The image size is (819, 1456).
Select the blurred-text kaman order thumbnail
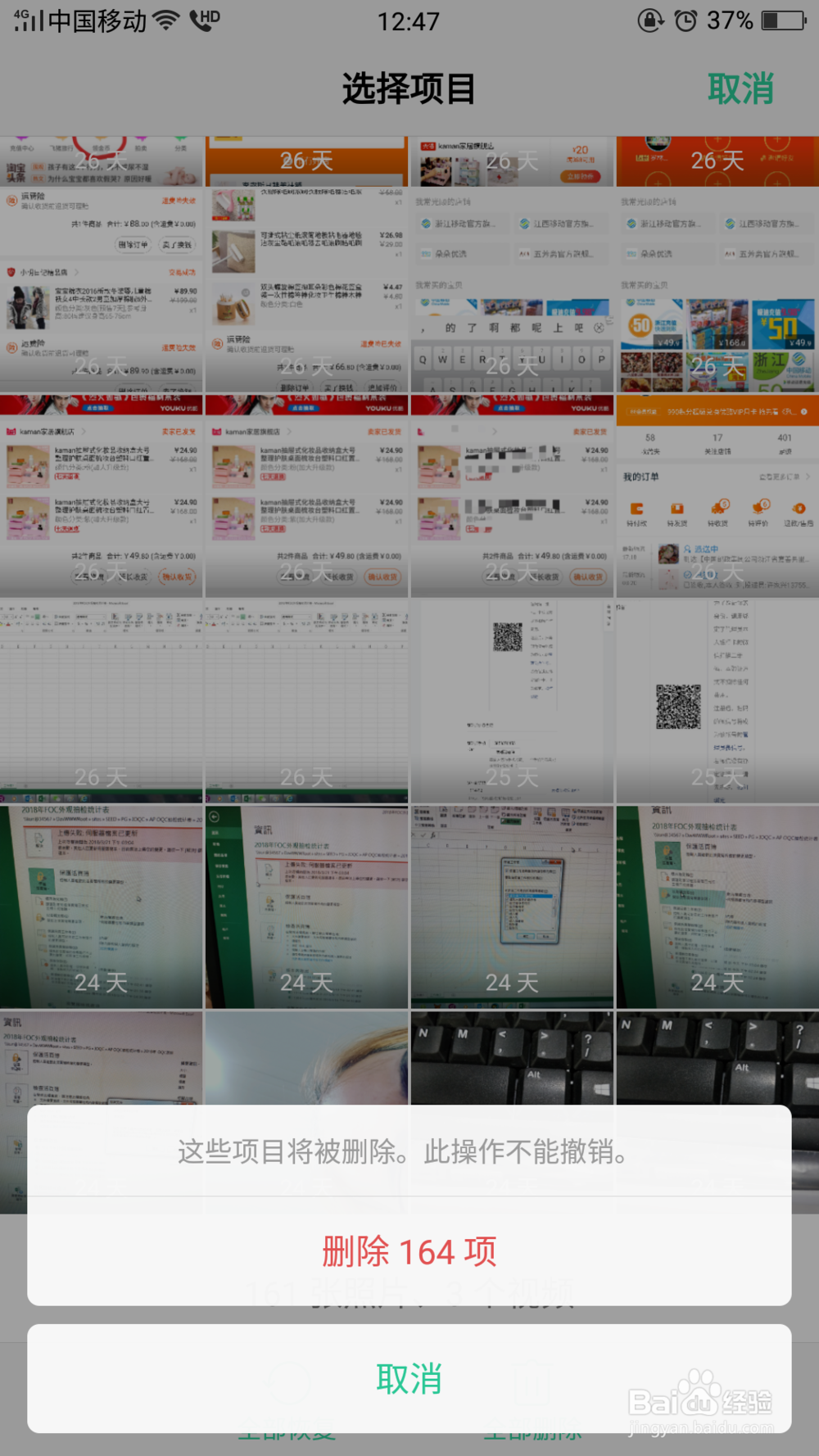(512, 496)
